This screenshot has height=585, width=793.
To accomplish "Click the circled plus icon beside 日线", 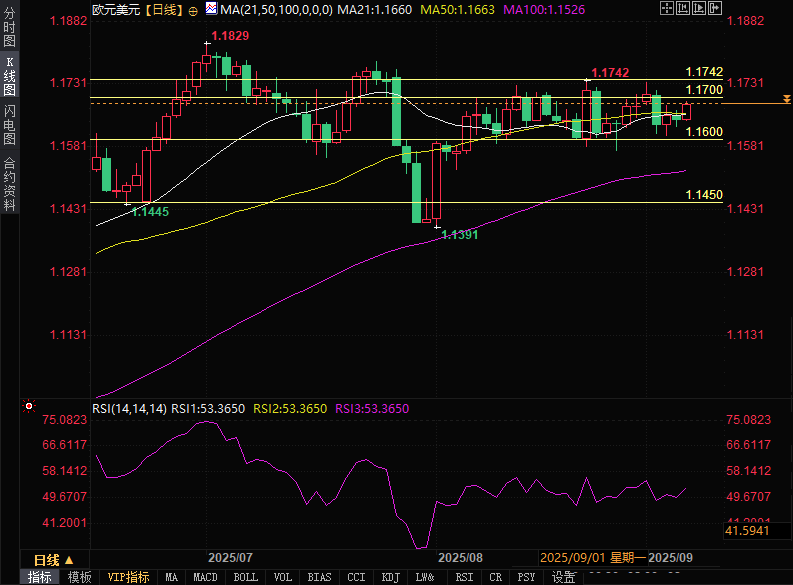I will pyautogui.click(x=193, y=11).
